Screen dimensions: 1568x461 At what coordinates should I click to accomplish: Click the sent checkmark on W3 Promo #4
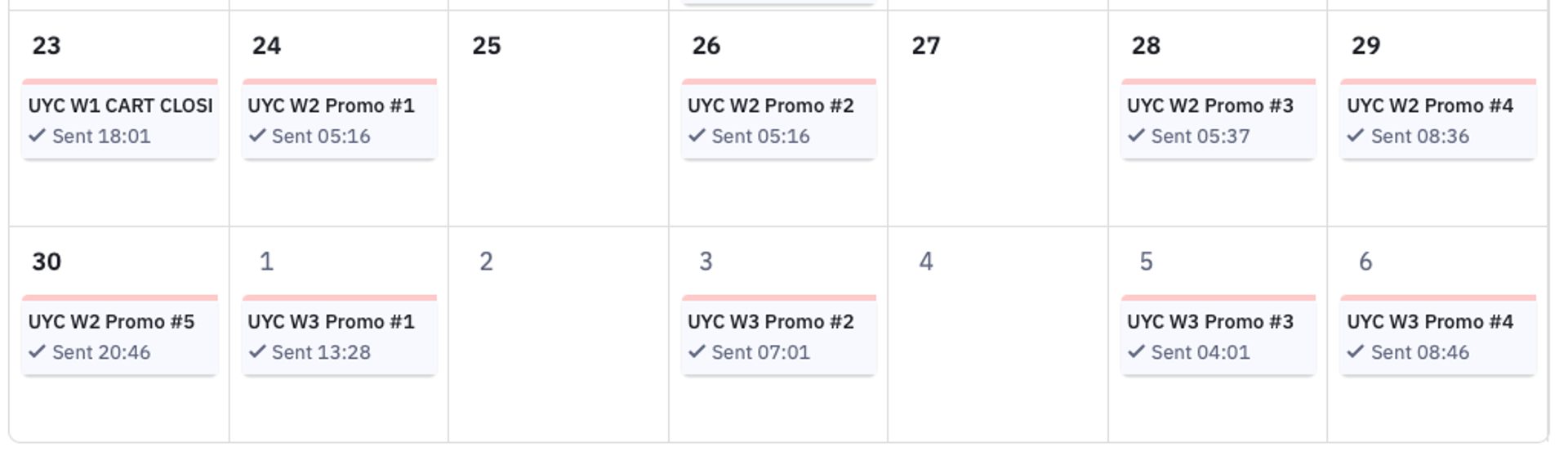pyautogui.click(x=1356, y=351)
